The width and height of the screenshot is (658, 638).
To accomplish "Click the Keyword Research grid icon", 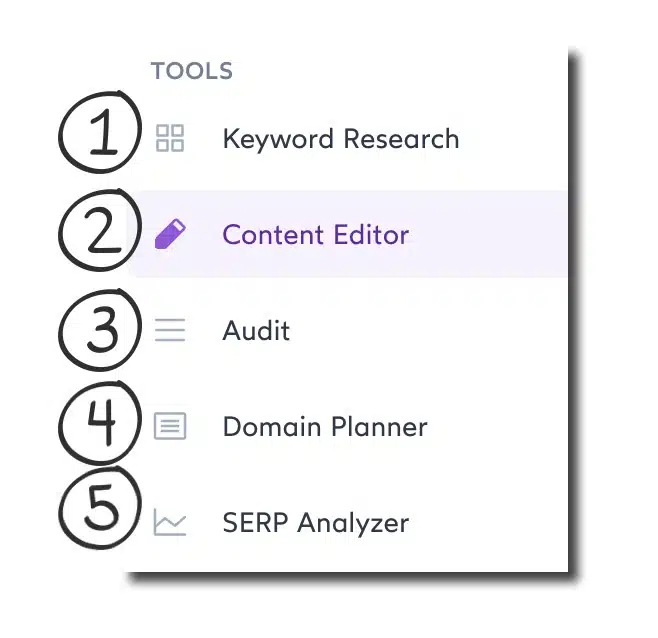I will (170, 138).
